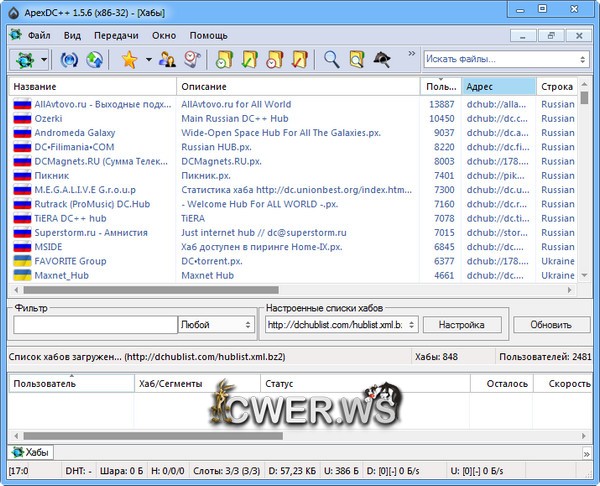Click the magnifying glass Search icon
Viewport: 600px width, 486px height.
tap(330, 60)
